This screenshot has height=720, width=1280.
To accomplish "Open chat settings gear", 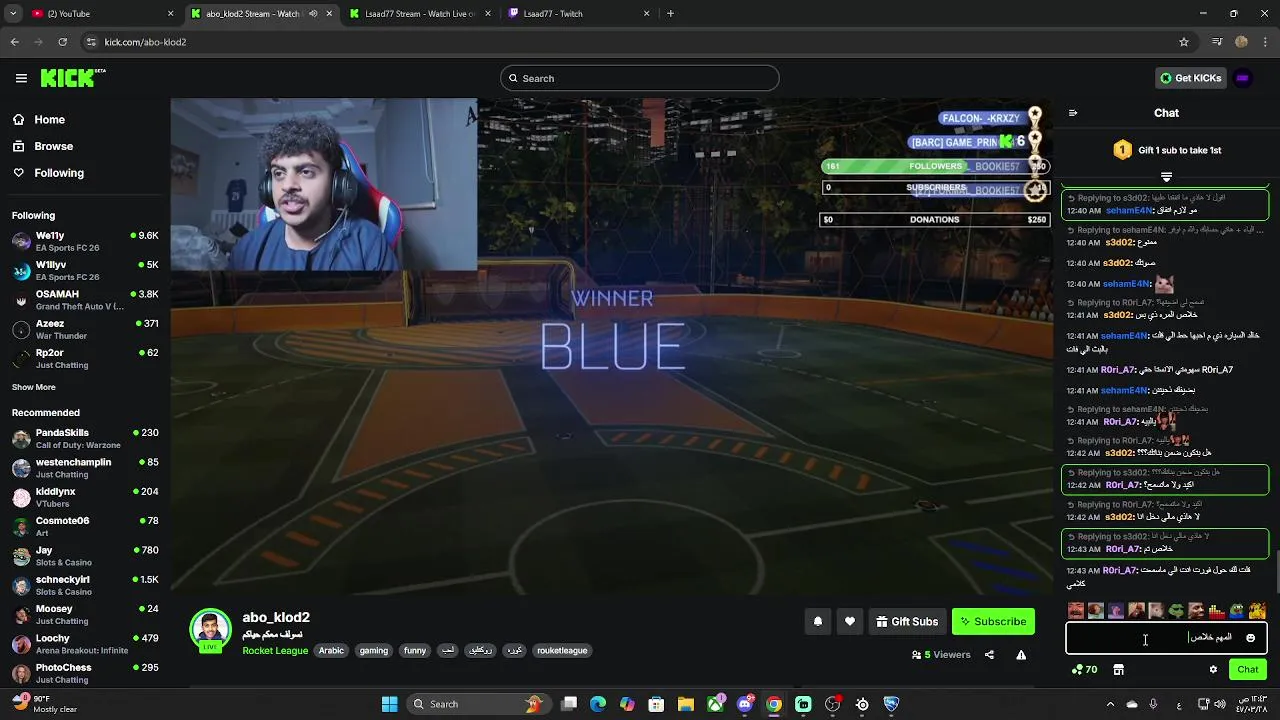I will 1213,670.
